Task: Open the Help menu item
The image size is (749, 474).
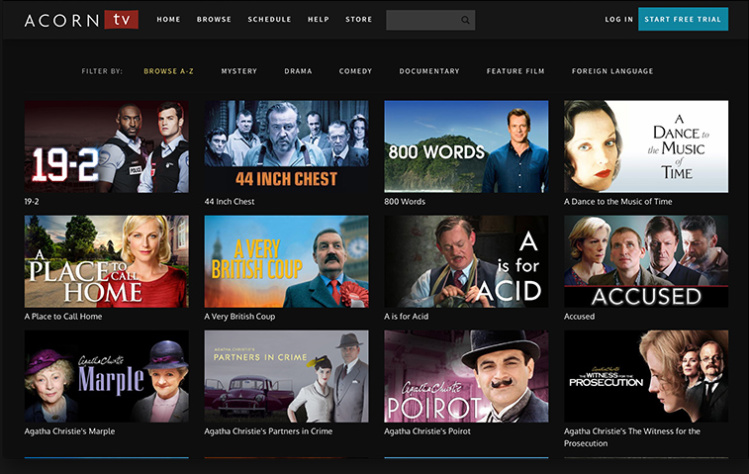Action: coord(318,20)
